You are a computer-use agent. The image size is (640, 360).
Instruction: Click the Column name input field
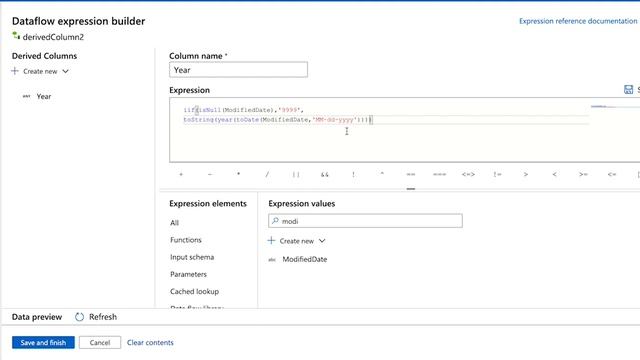coord(238,70)
